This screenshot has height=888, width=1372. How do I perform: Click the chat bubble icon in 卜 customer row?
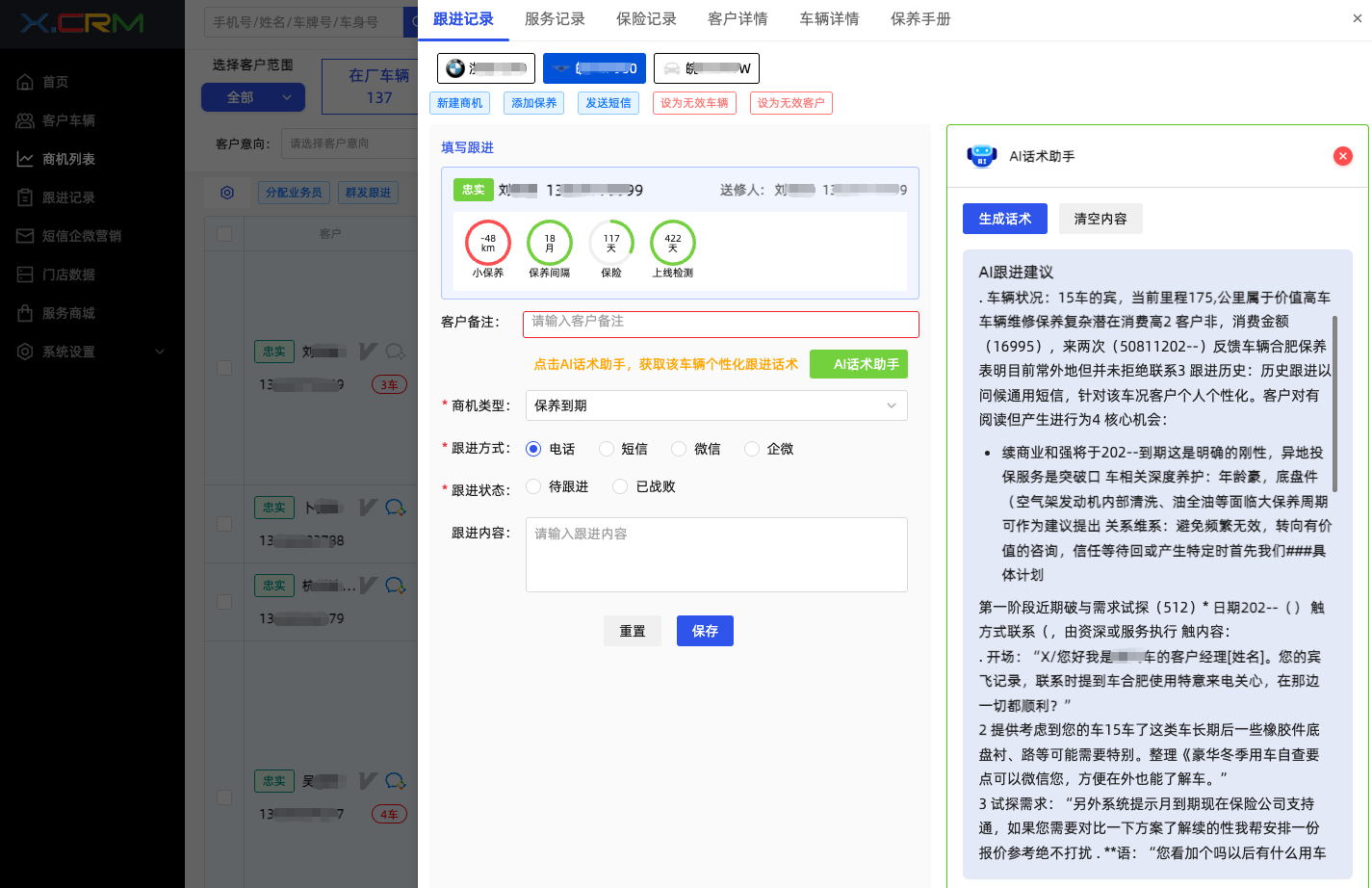click(396, 507)
